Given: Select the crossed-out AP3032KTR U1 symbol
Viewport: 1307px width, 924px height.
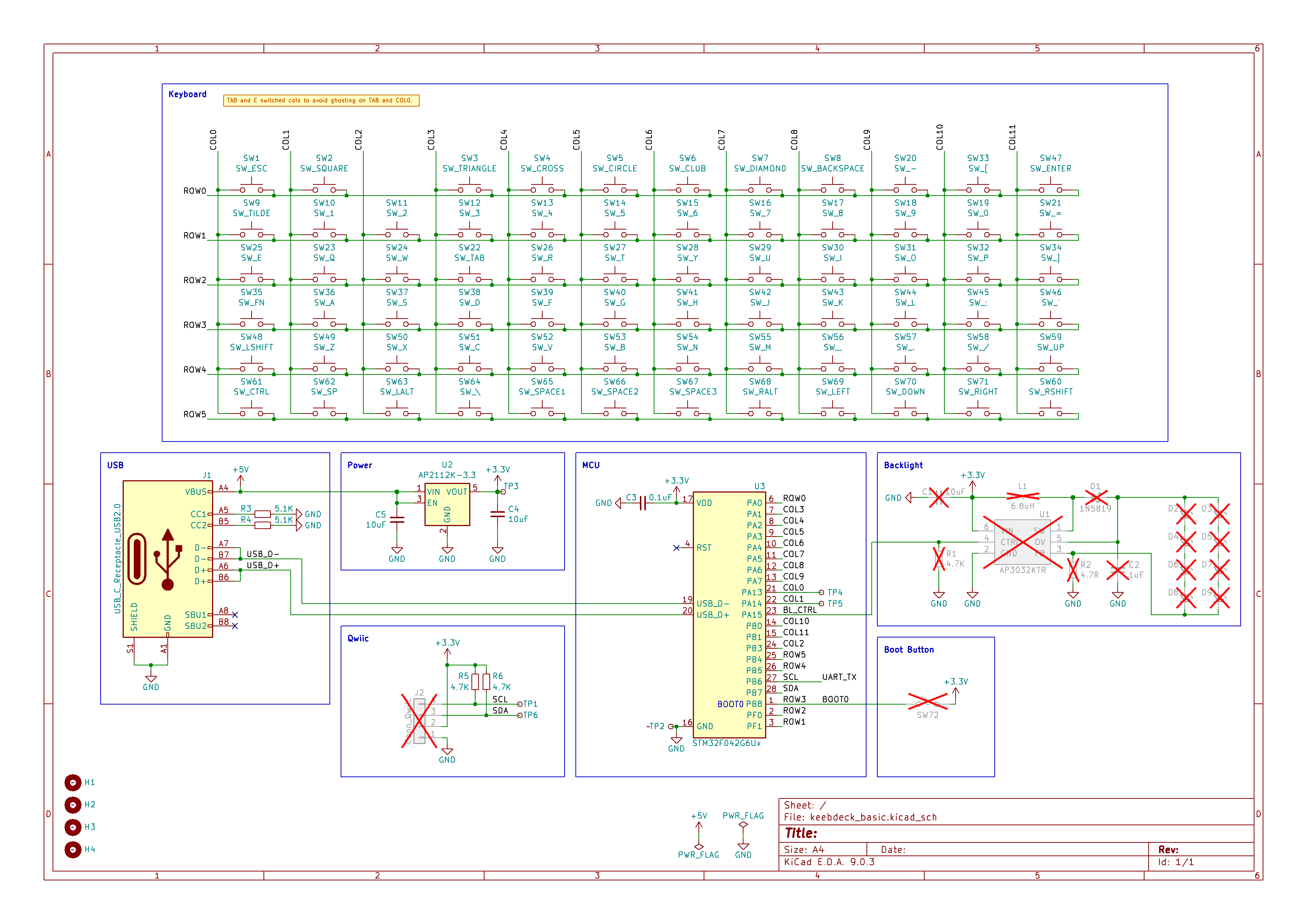Looking at the screenshot, I should [1022, 542].
